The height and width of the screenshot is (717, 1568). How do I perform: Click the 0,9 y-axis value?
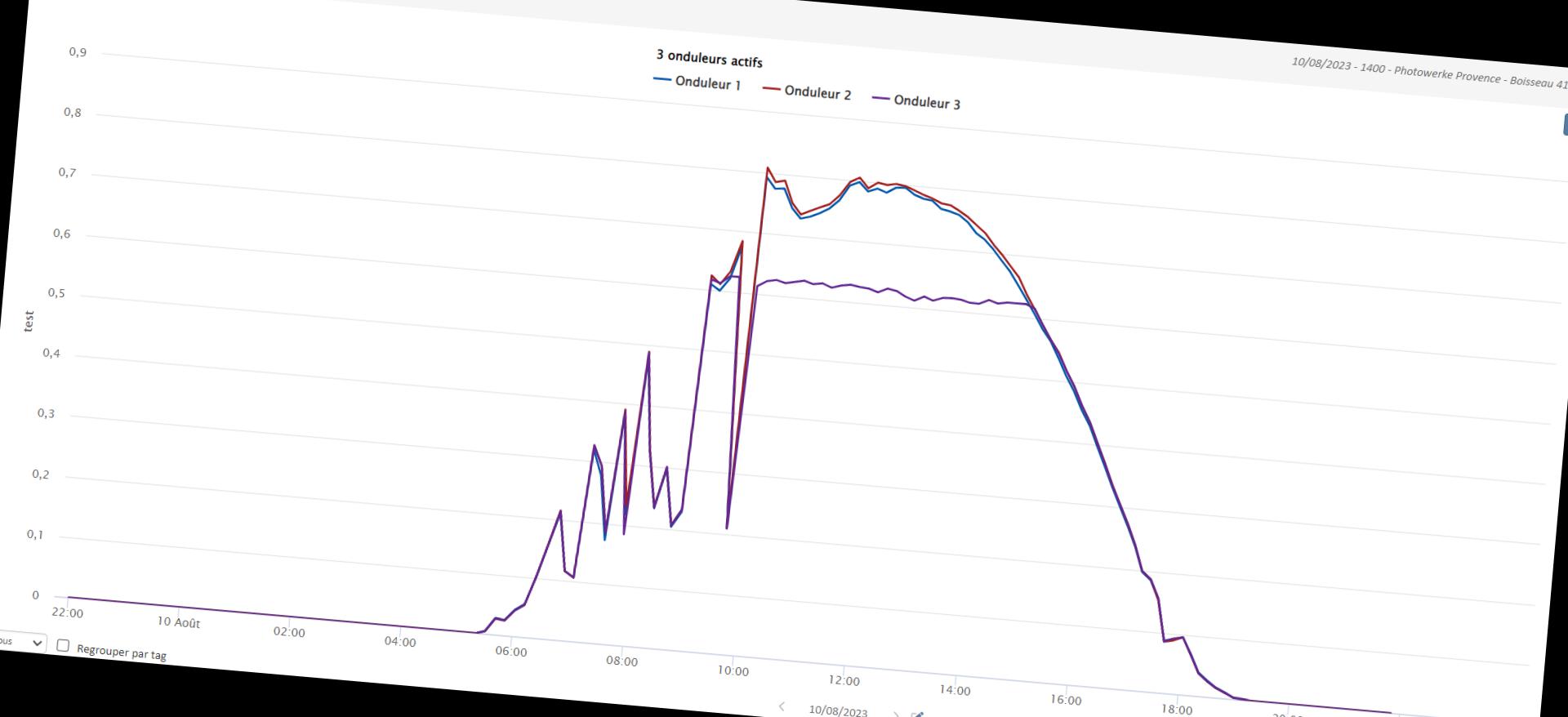point(78,52)
